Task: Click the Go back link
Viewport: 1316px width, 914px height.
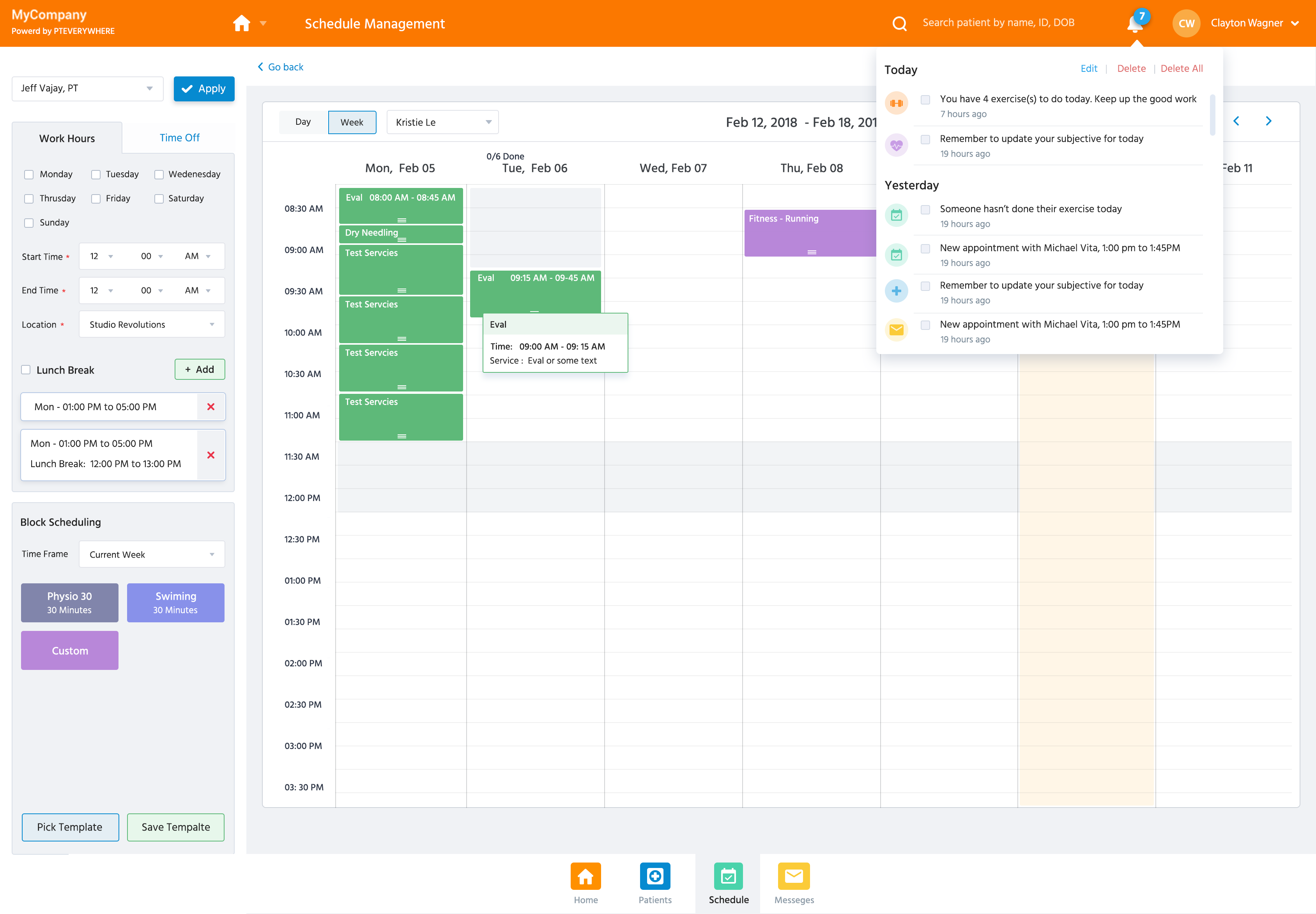Action: click(x=281, y=67)
